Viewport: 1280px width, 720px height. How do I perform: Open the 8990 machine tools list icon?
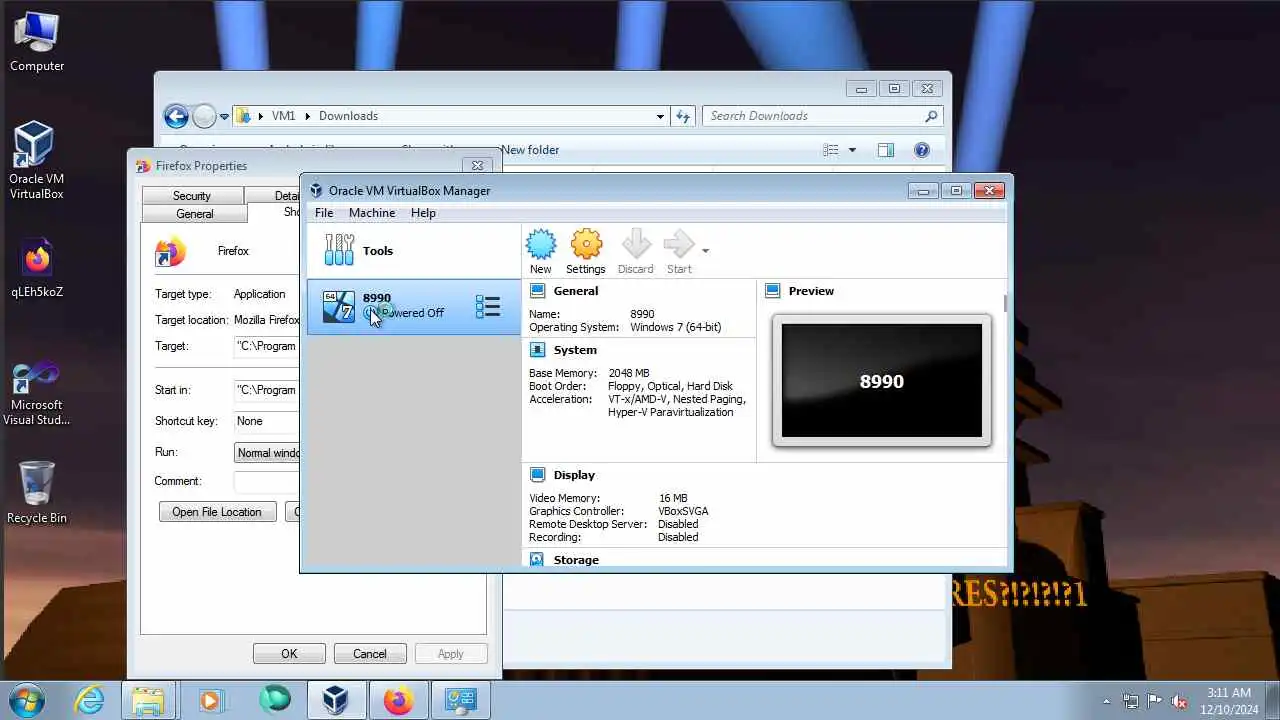pos(488,306)
